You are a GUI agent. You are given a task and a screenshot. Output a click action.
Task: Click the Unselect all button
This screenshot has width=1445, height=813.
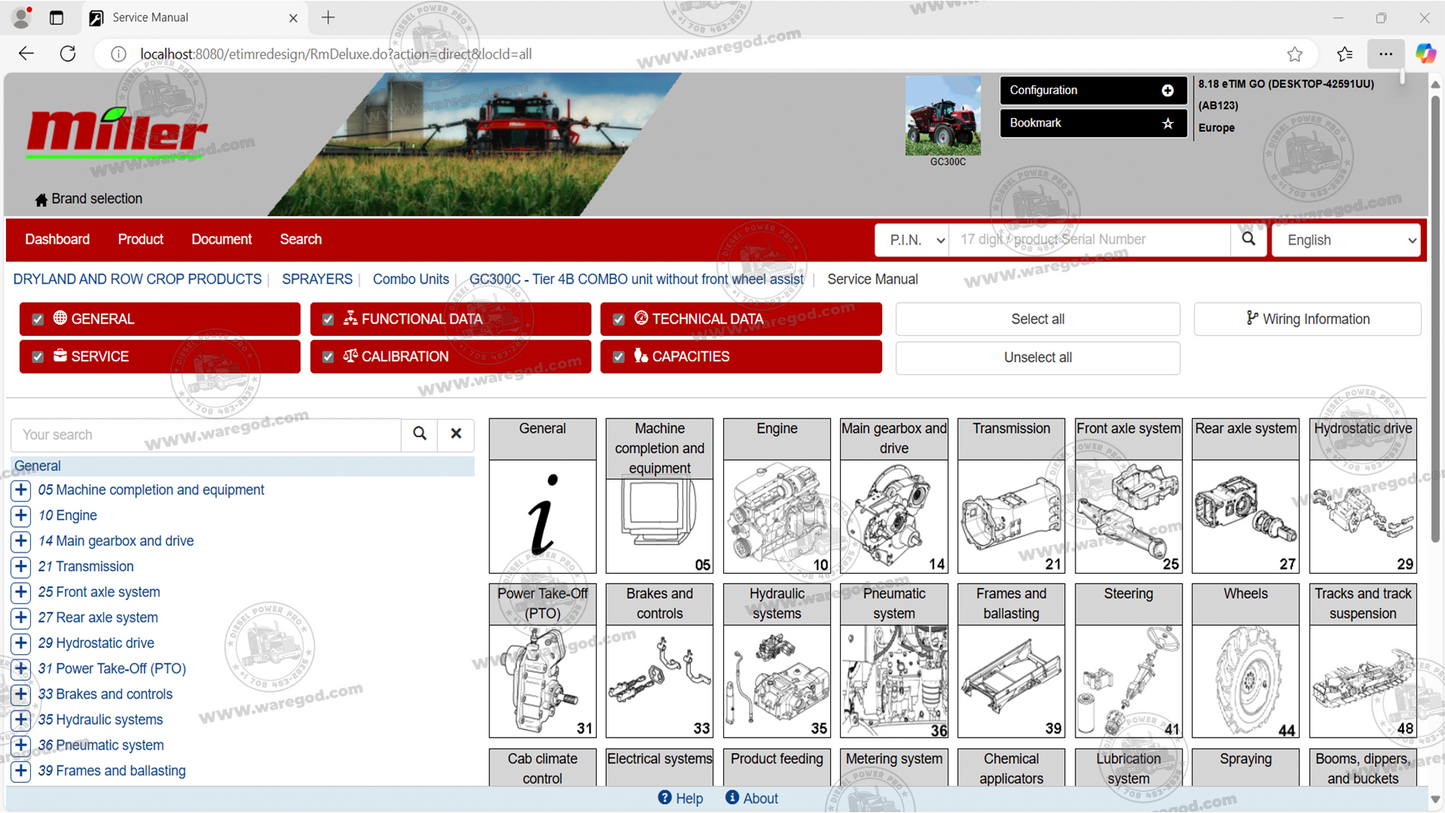pyautogui.click(x=1038, y=357)
